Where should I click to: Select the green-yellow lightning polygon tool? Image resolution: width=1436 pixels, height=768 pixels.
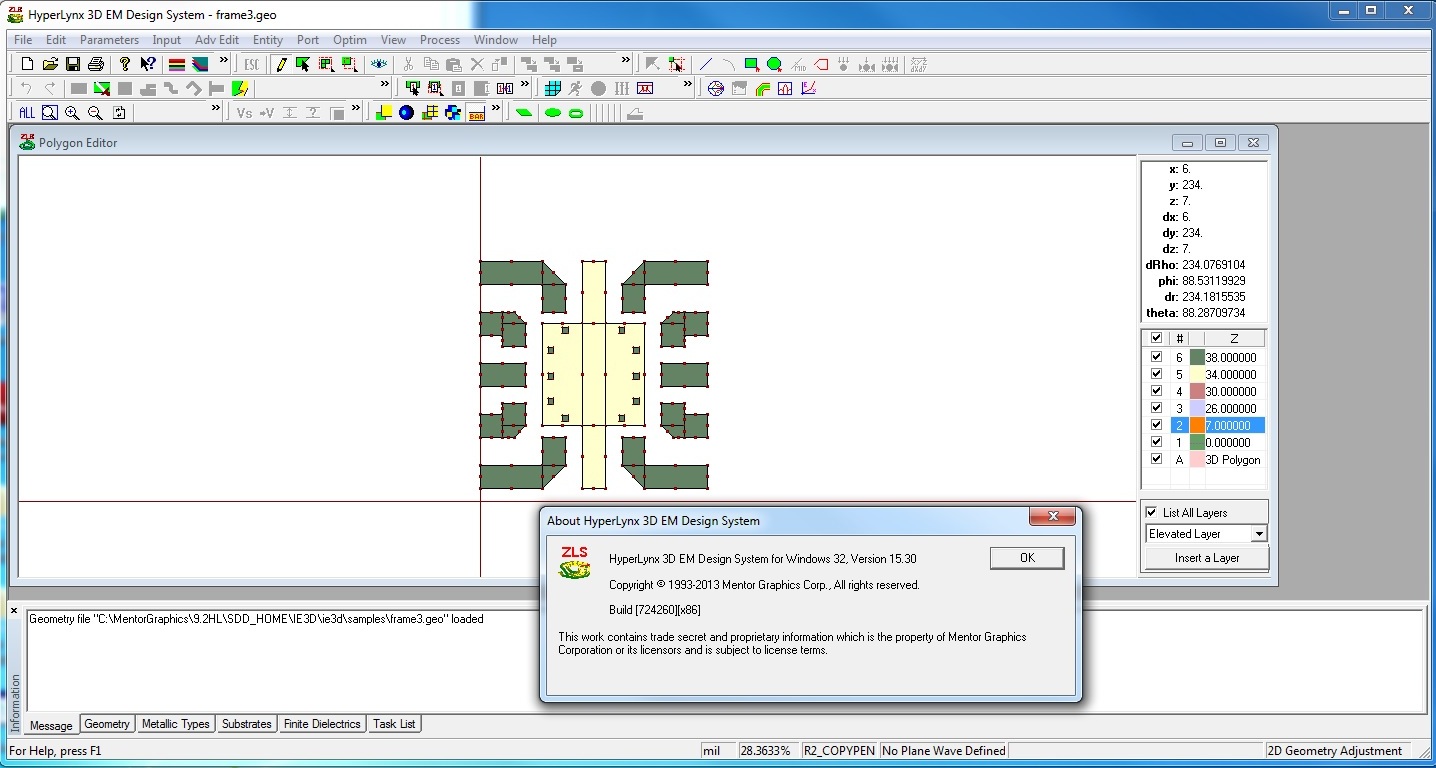point(240,88)
